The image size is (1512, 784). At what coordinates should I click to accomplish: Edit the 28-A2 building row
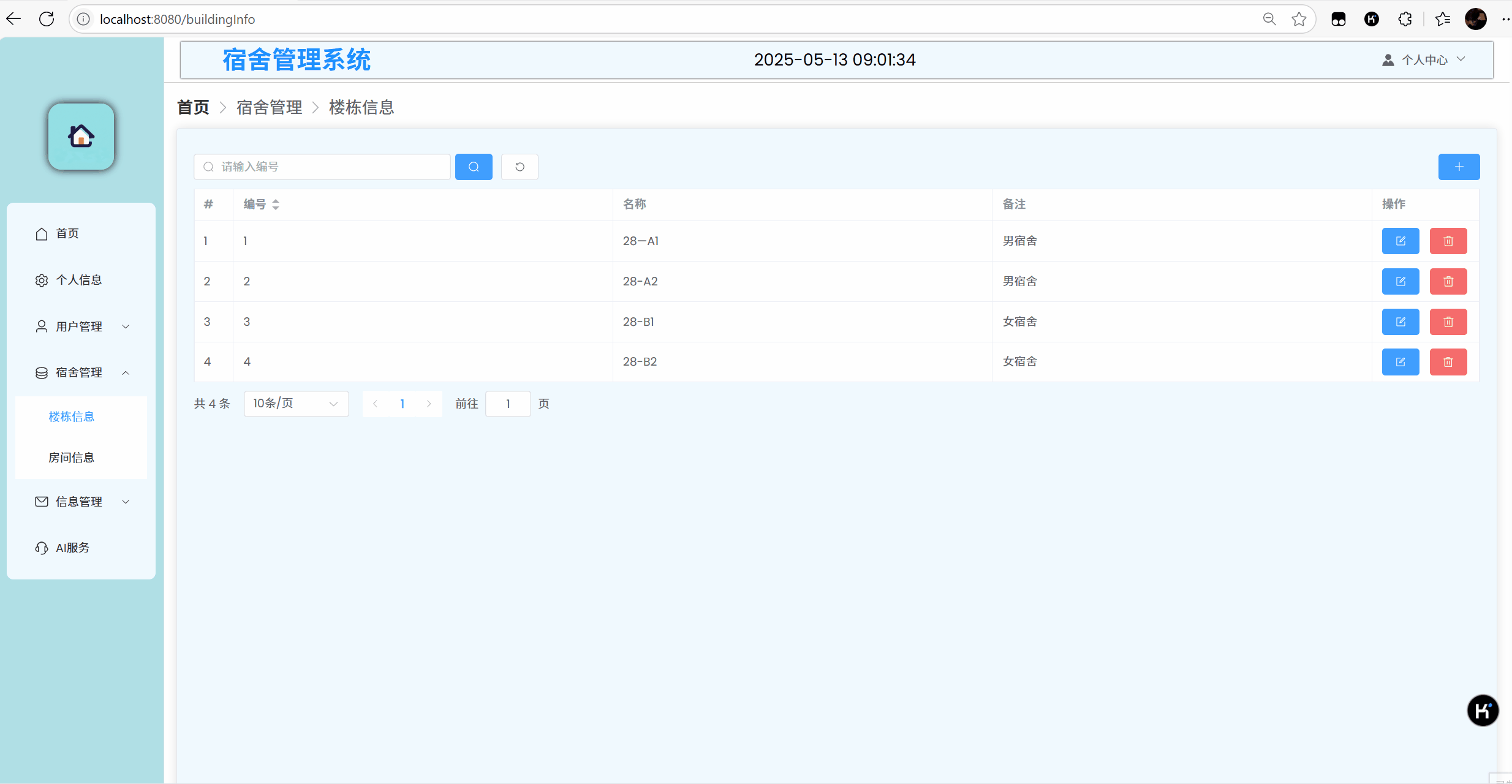point(1400,281)
